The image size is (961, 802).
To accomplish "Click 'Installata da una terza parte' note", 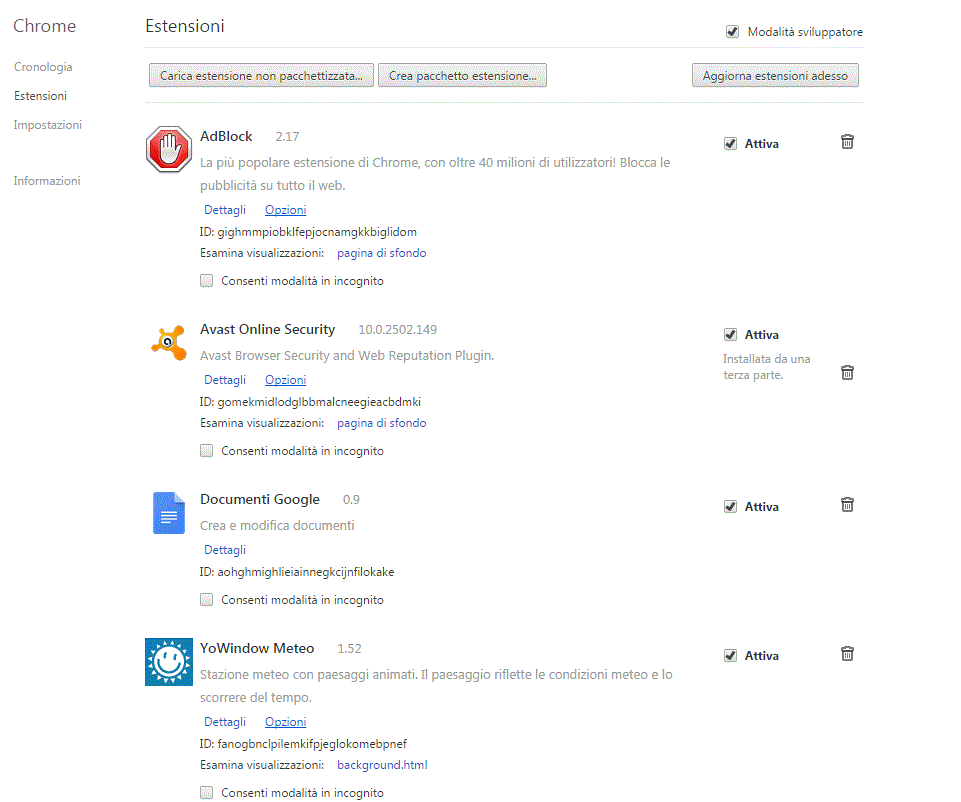I will click(x=767, y=367).
